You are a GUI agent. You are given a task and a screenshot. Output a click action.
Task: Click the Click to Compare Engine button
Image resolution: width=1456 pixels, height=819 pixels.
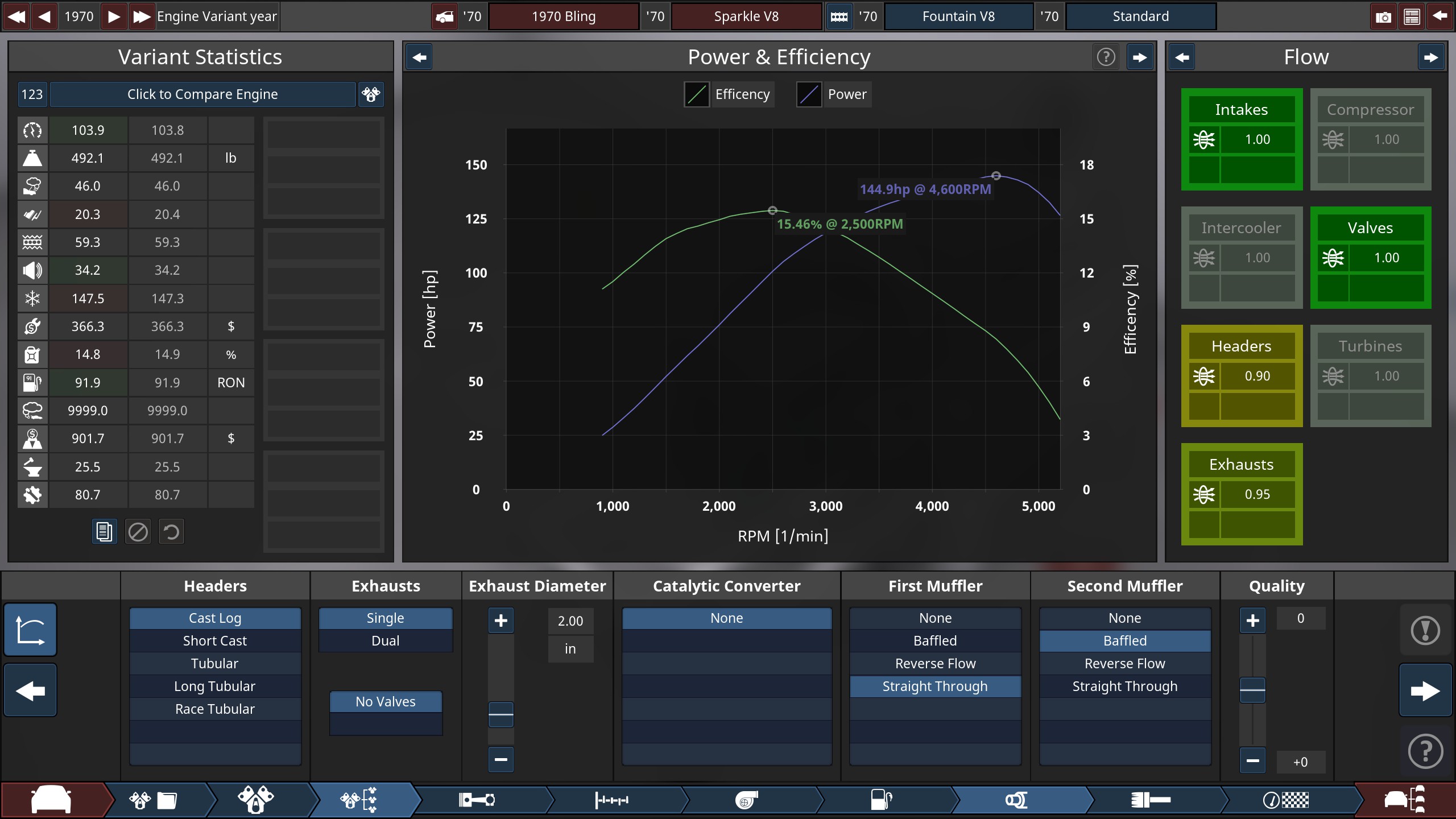click(202, 94)
